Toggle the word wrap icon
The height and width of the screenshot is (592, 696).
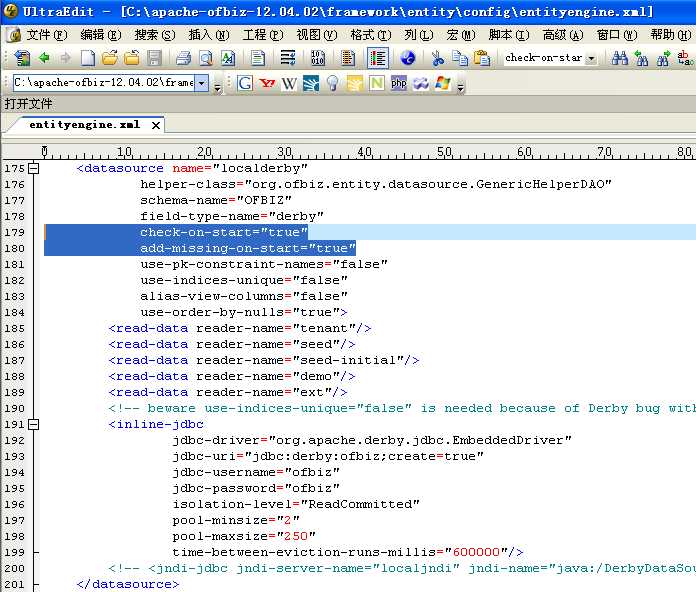click(x=288, y=58)
